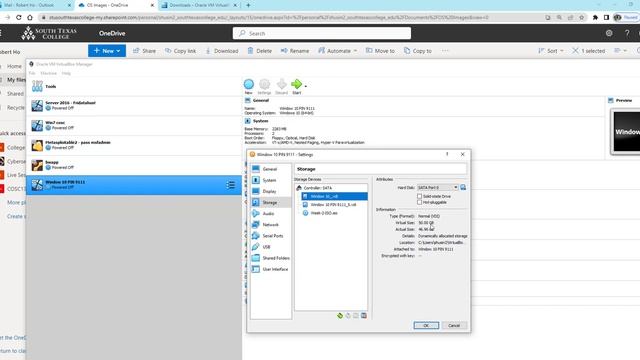Select Server 2016 VM in list

coord(134,106)
